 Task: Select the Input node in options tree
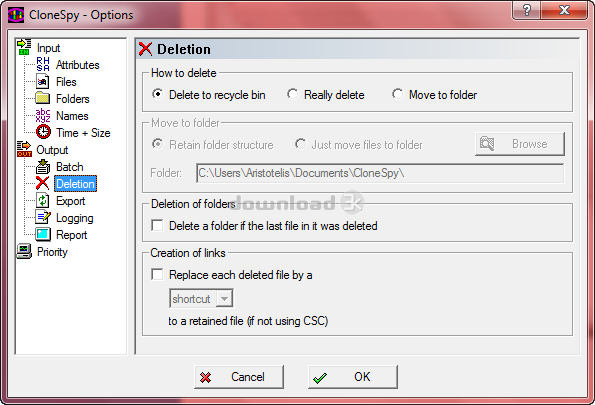point(48,48)
